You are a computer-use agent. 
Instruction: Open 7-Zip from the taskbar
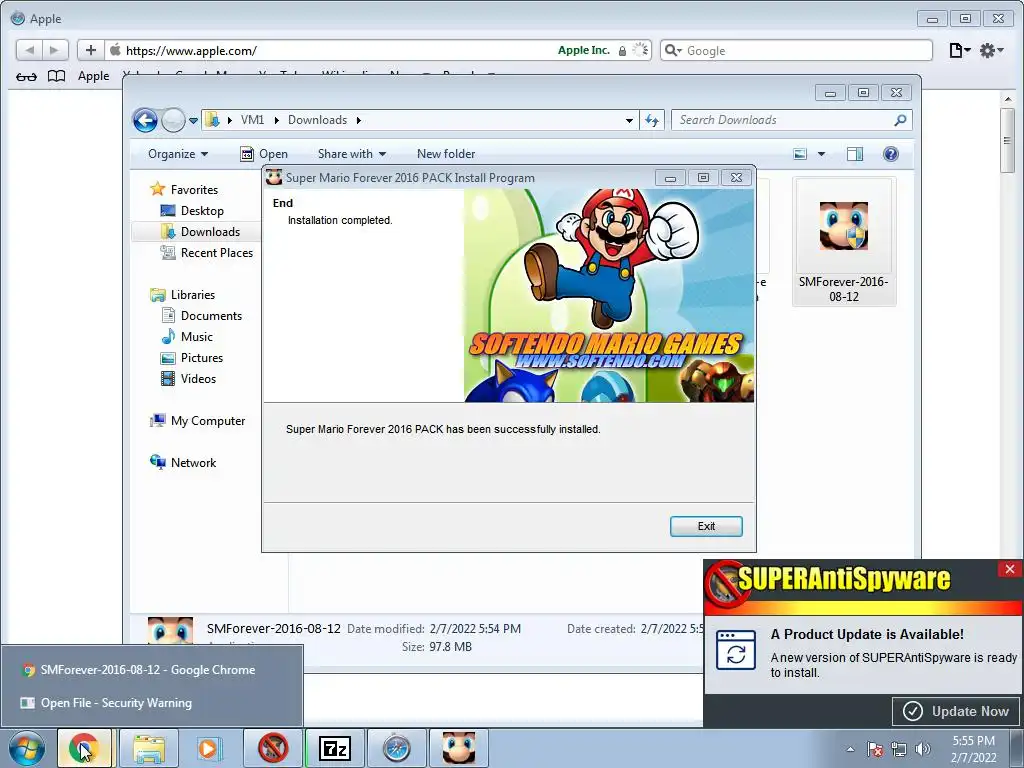pyautogui.click(x=334, y=748)
